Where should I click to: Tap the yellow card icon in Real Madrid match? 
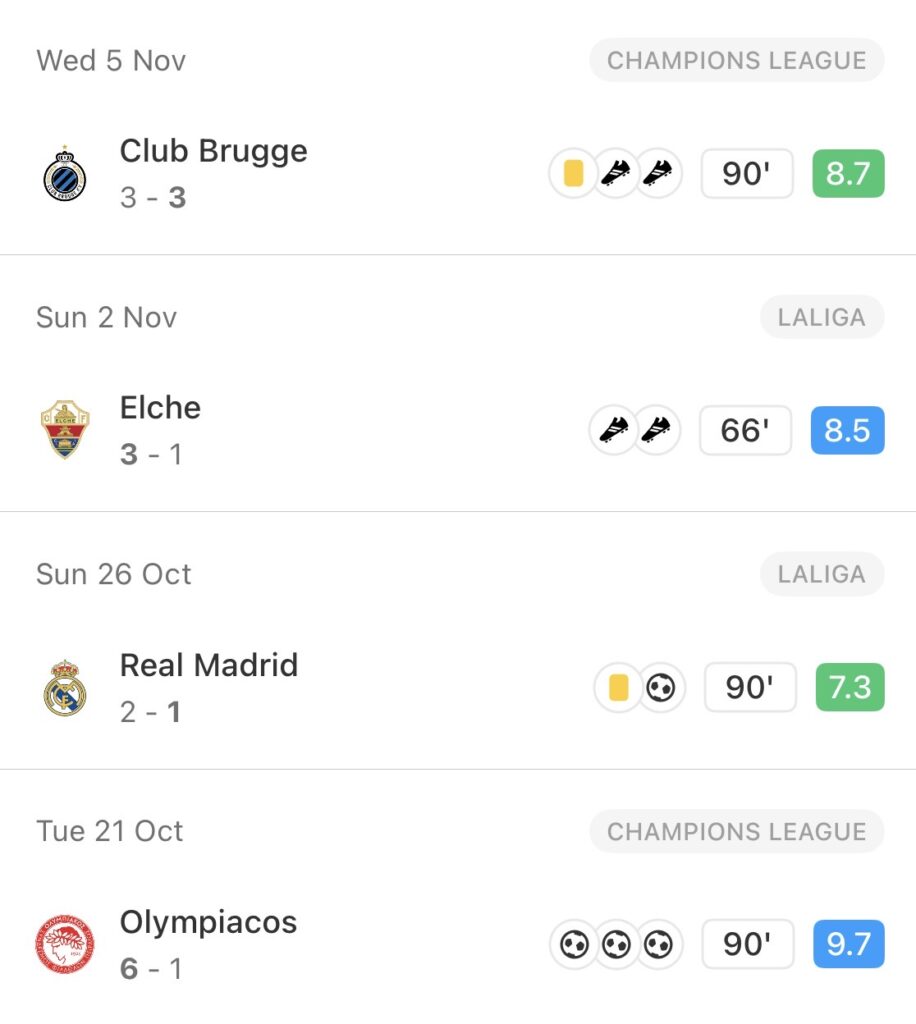click(618, 688)
